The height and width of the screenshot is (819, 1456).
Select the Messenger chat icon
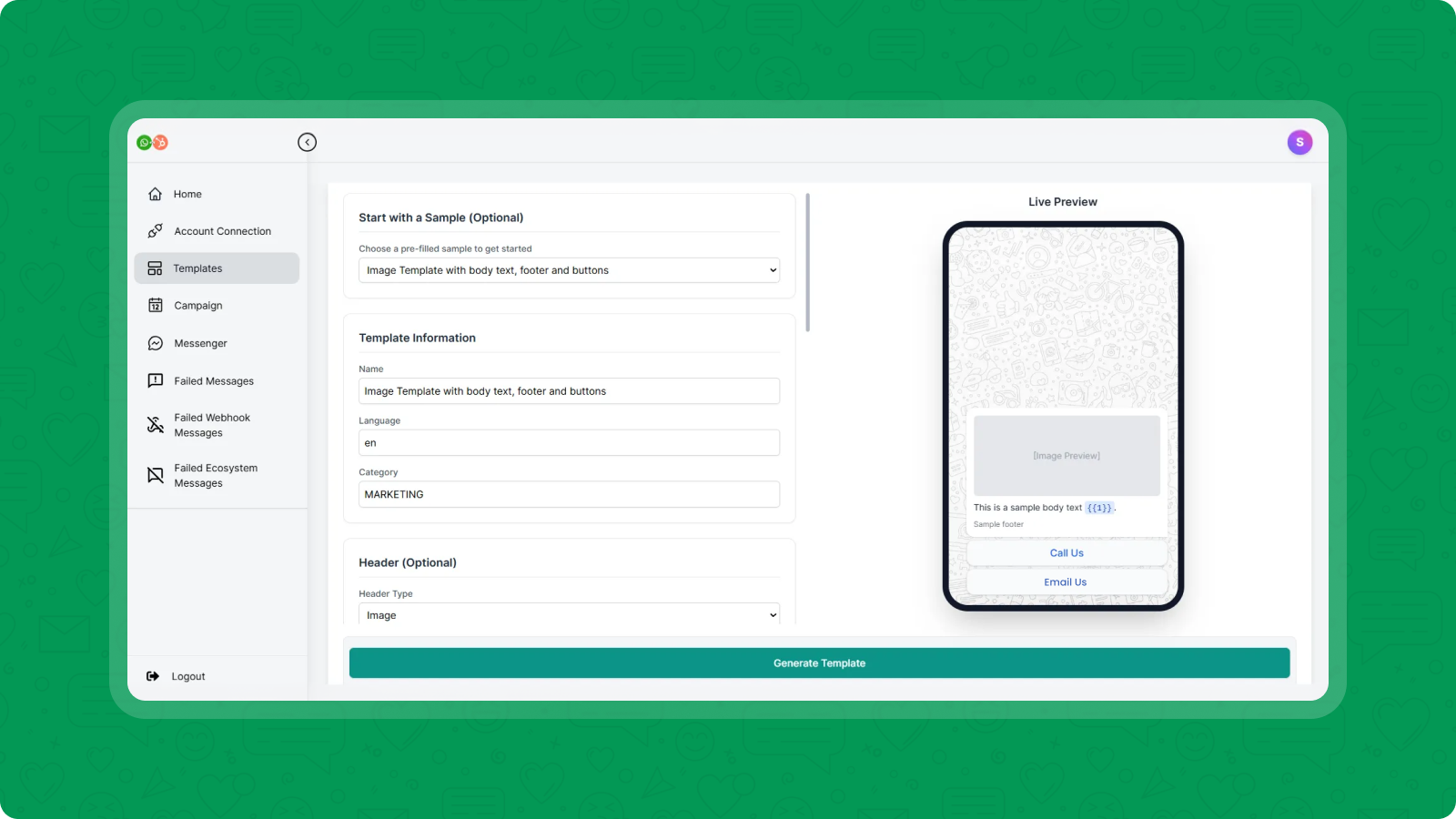pyautogui.click(x=155, y=343)
